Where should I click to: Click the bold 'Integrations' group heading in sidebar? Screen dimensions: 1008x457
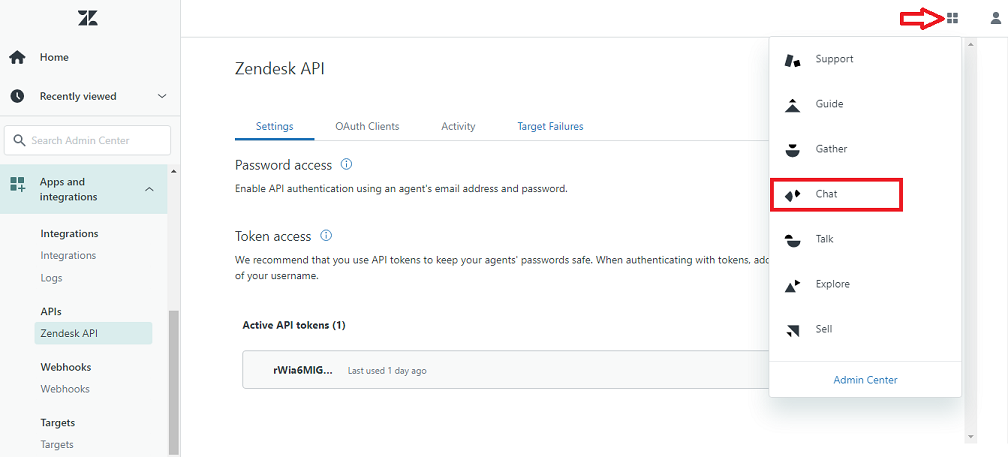[x=69, y=233]
